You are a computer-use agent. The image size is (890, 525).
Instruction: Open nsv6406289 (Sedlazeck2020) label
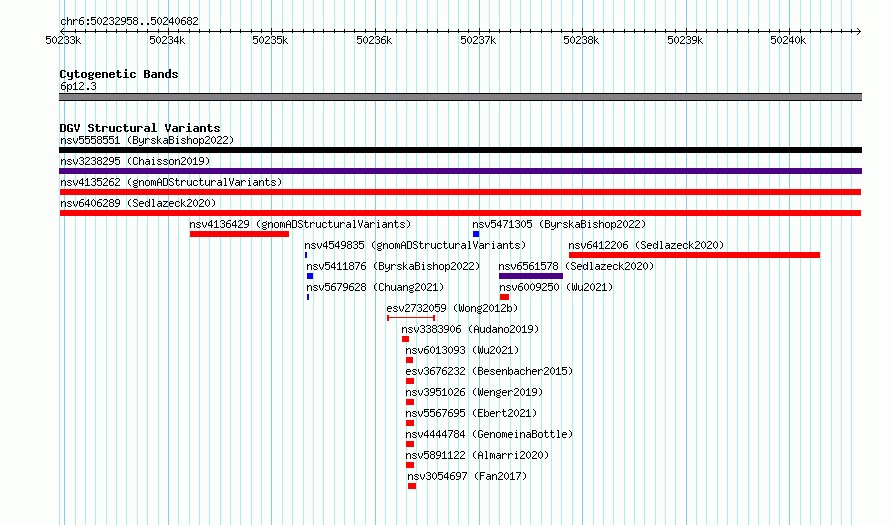138,203
